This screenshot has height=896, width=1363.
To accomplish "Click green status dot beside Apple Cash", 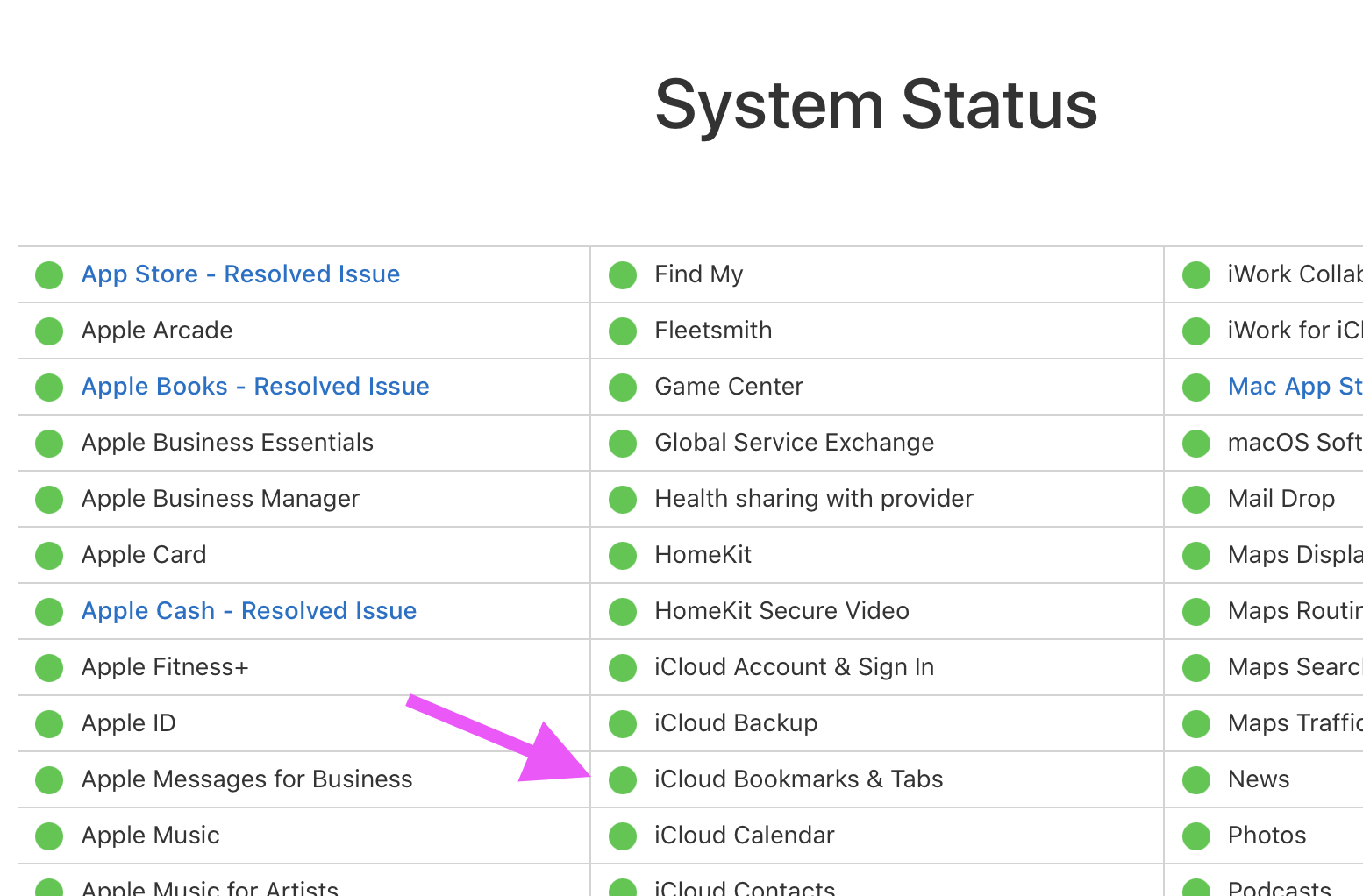I will [49, 612].
